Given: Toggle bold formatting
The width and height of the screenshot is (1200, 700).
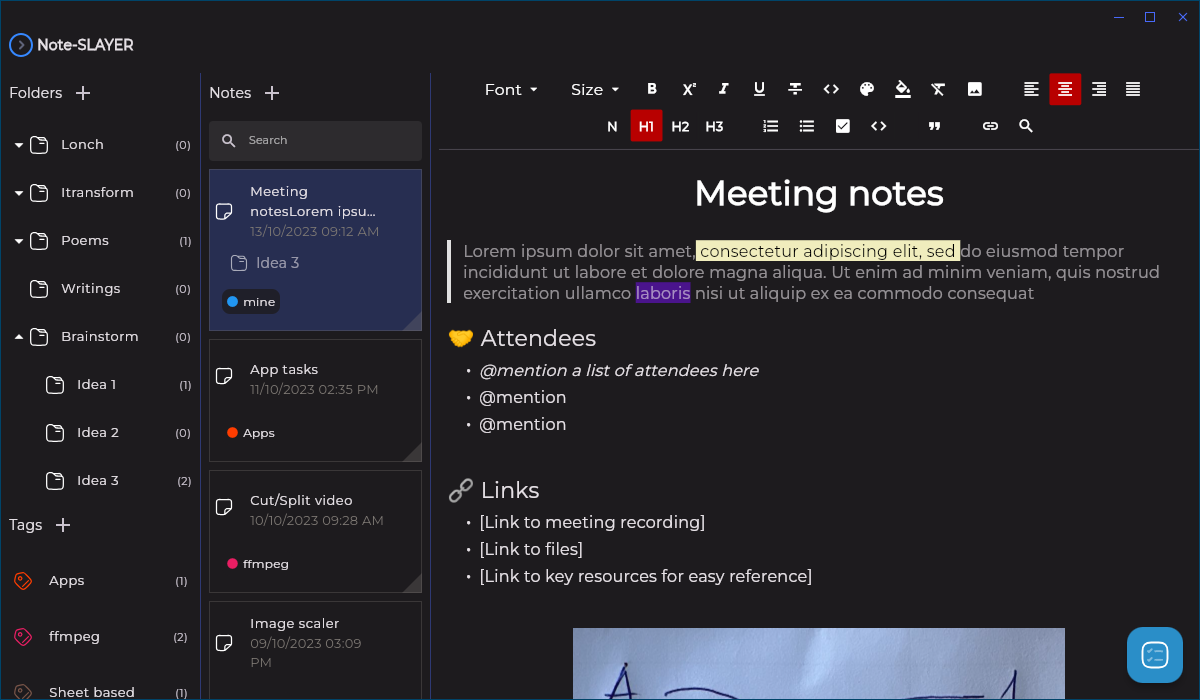Looking at the screenshot, I should pos(652,89).
